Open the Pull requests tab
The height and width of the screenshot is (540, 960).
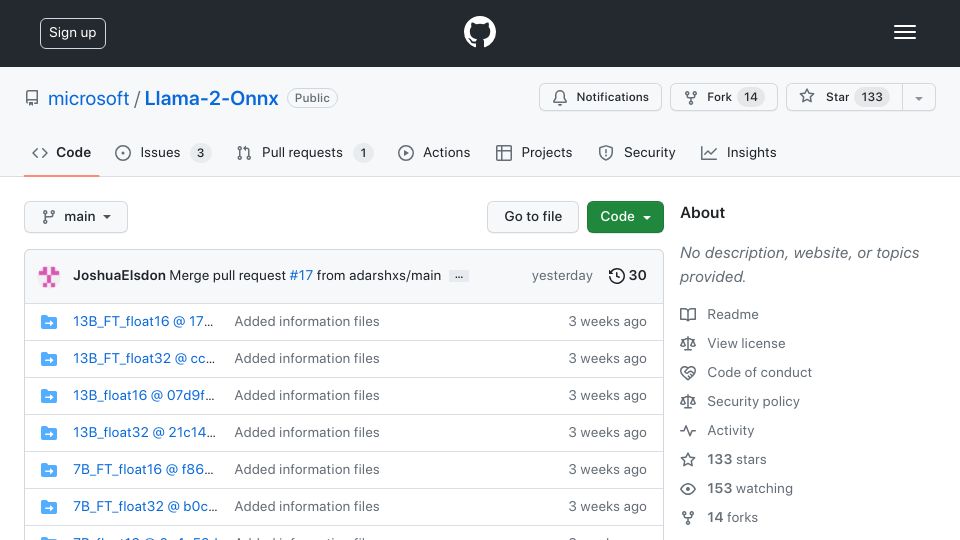[x=304, y=152]
